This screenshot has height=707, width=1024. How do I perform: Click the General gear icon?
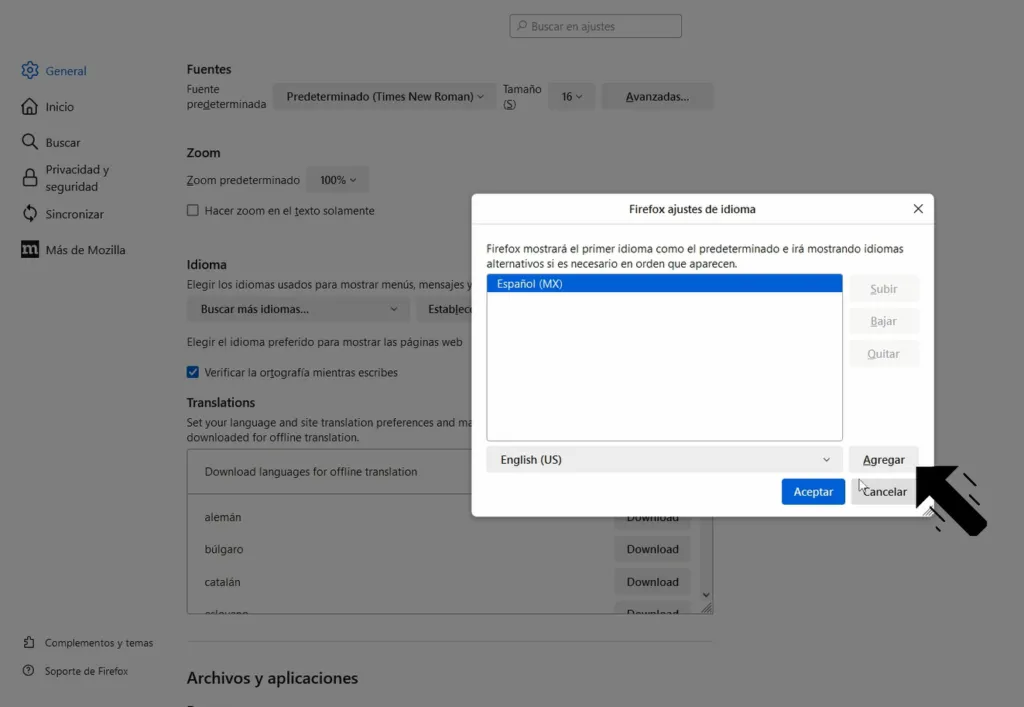(29, 70)
